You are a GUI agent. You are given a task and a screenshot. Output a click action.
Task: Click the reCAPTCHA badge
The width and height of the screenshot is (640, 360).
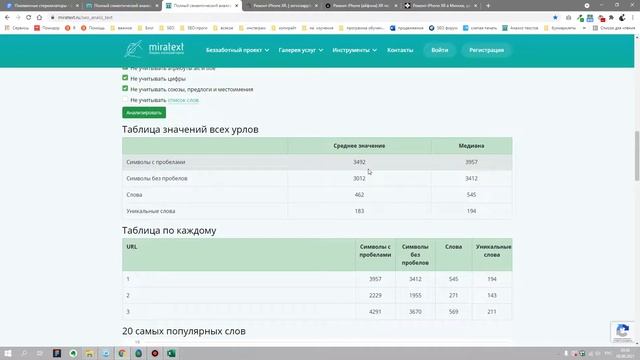click(x=622, y=331)
